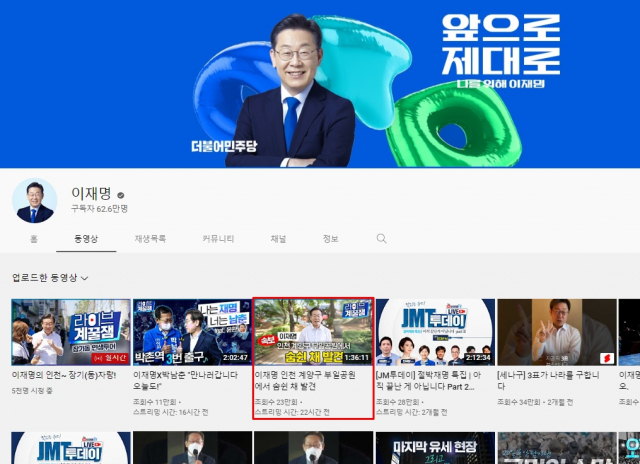Open the second-row JMT투데이 thumbnail
Screen dimensions: 640x464
pos(71,448)
